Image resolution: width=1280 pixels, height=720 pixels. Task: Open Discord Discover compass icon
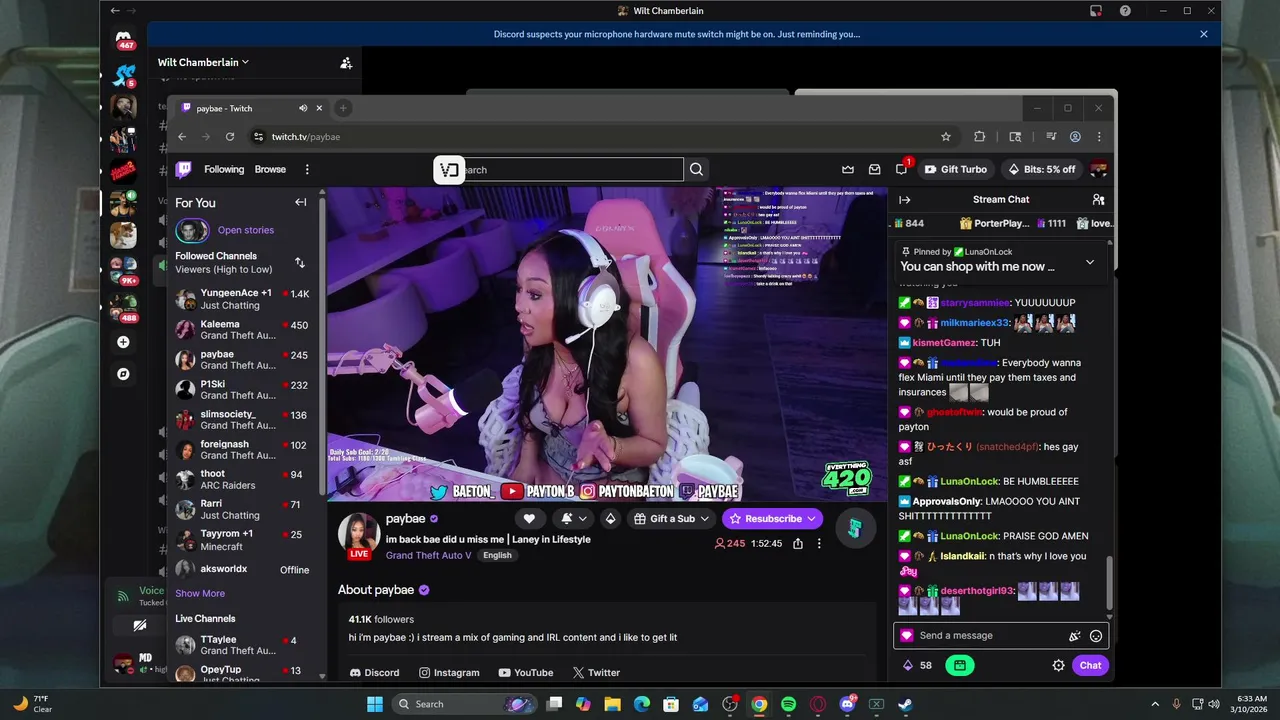tap(123, 374)
